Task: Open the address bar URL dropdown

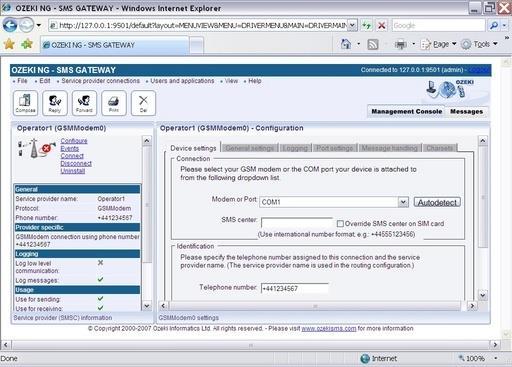Action: (352, 25)
